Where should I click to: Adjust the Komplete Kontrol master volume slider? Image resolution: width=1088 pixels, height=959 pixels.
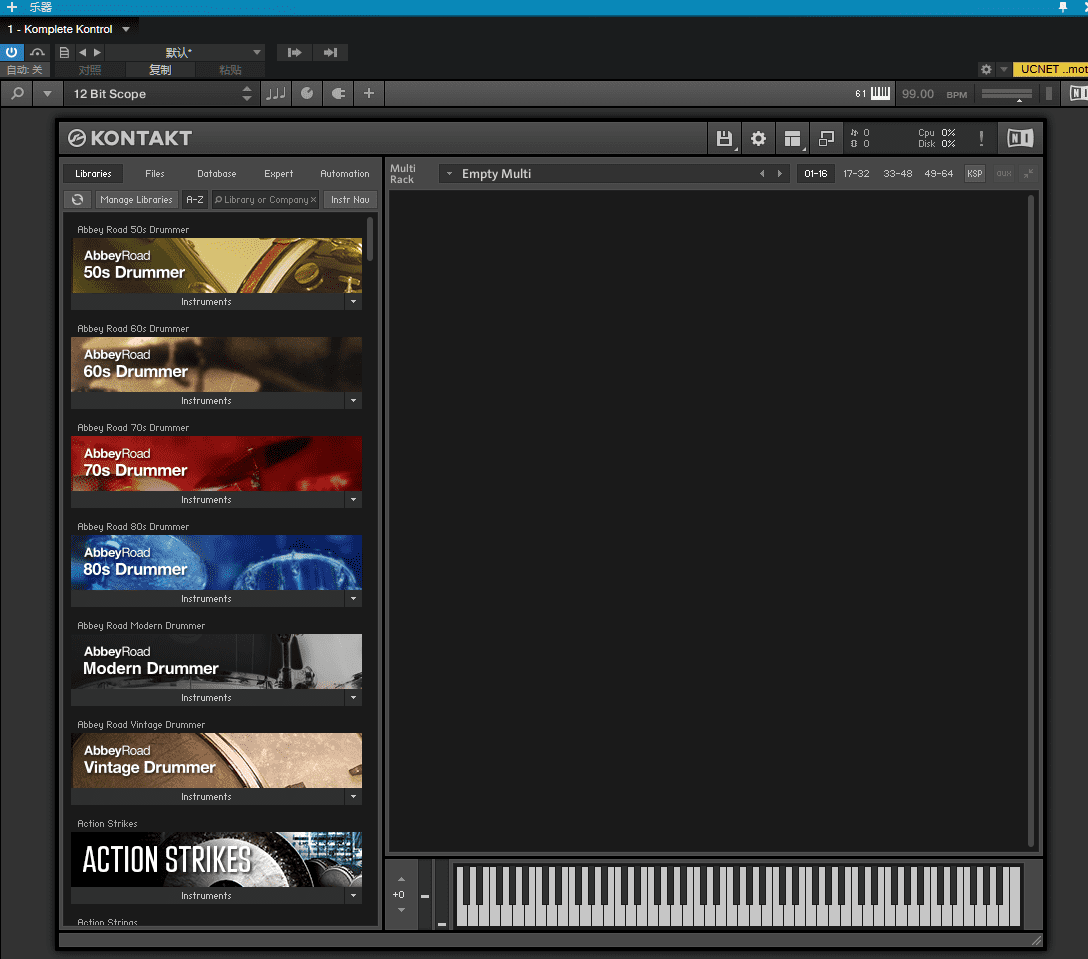(x=1007, y=94)
